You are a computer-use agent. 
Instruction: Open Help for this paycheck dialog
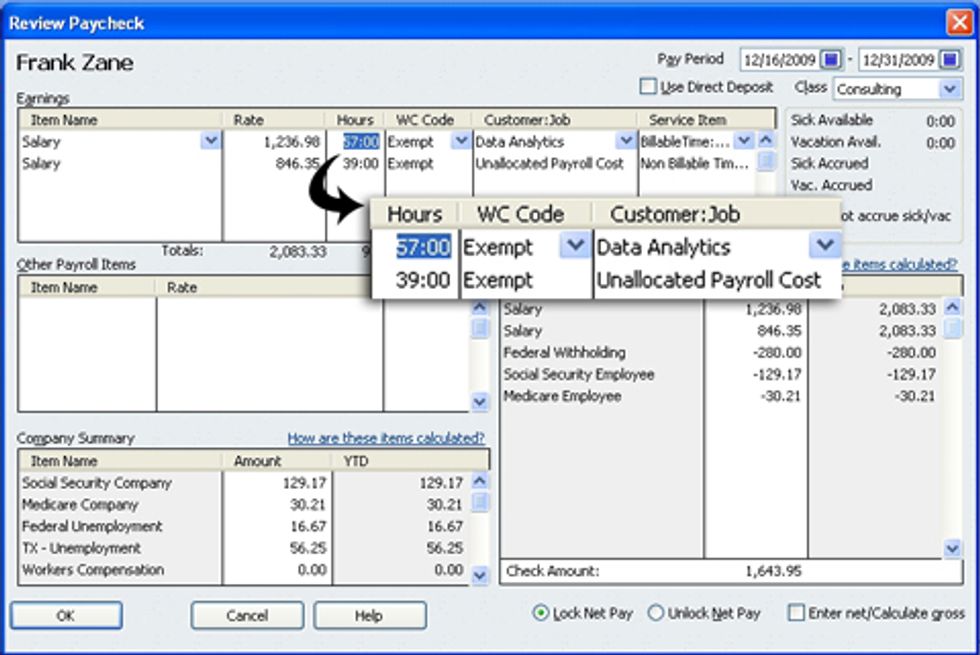click(x=369, y=616)
